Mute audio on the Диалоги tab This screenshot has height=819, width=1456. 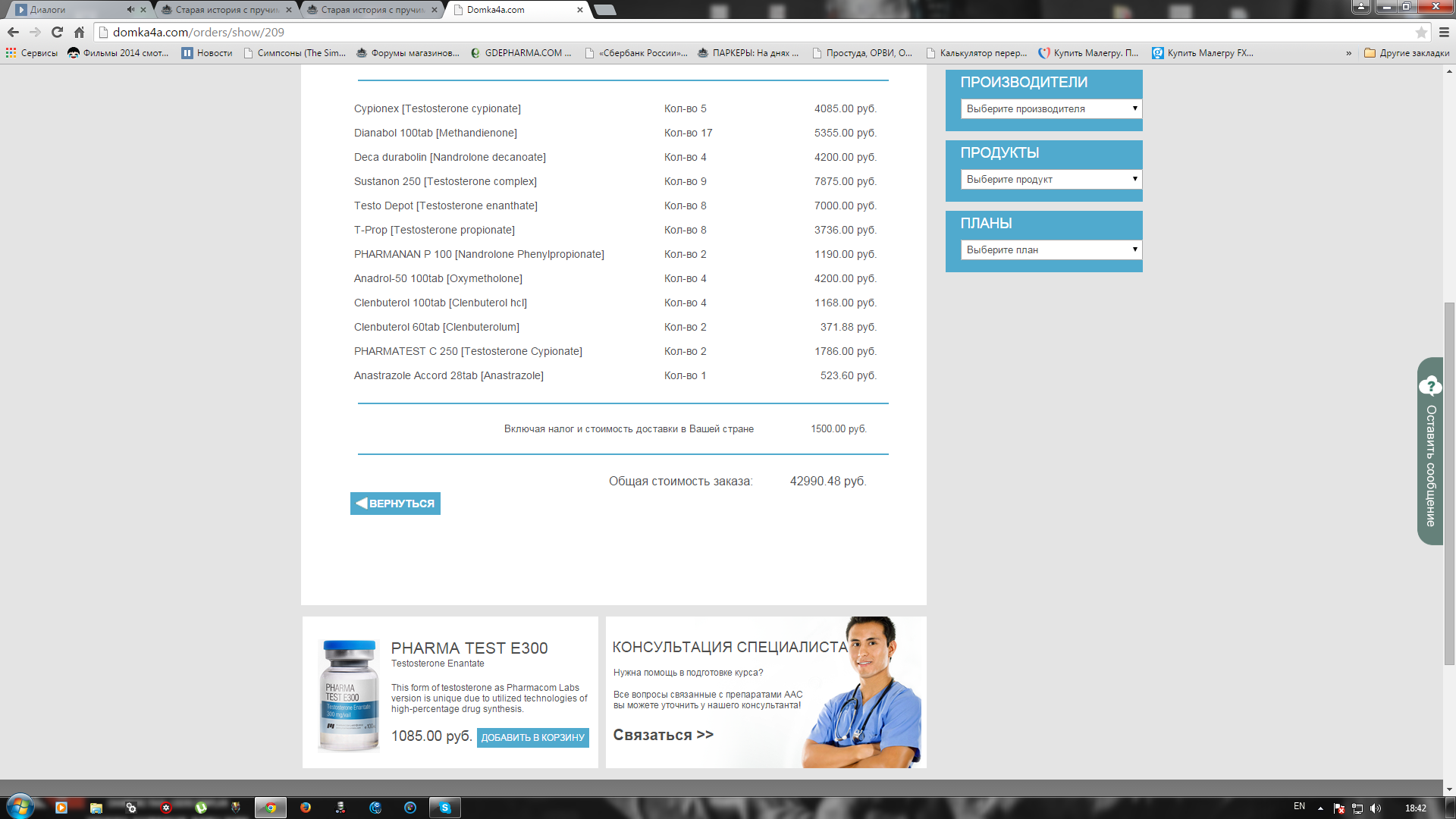(130, 10)
